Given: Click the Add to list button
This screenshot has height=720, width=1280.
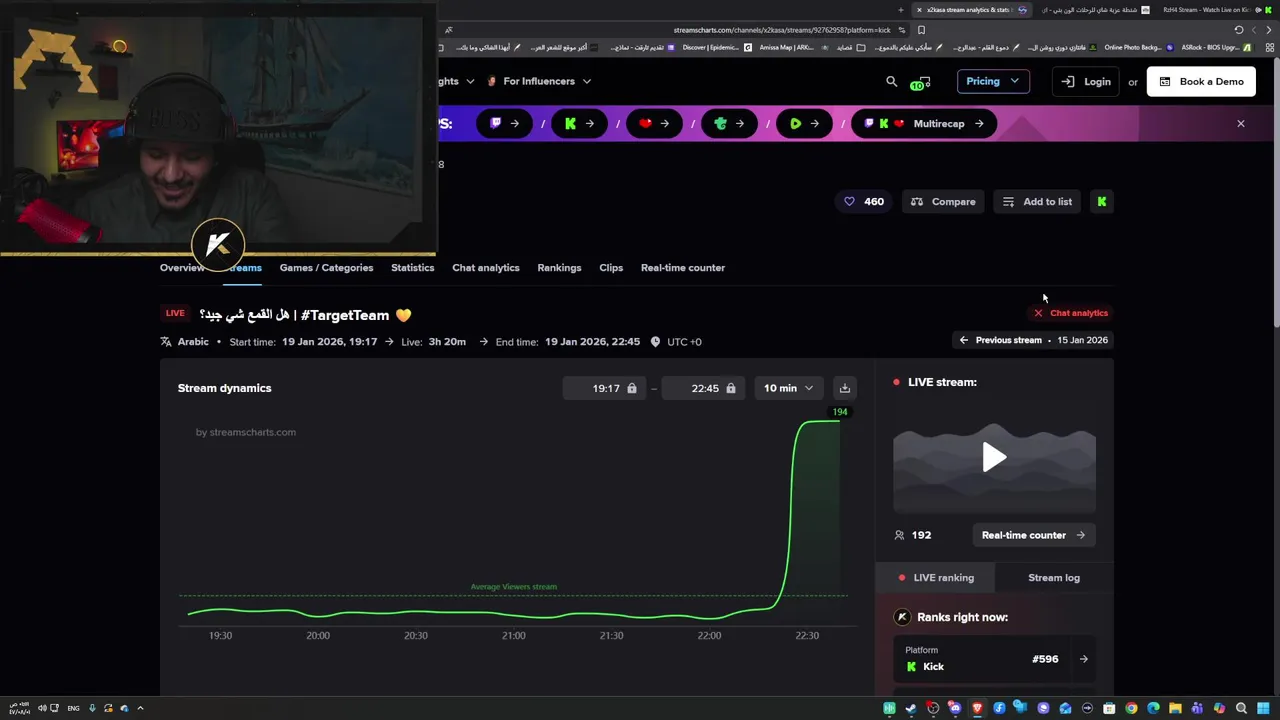Looking at the screenshot, I should click(1038, 202).
